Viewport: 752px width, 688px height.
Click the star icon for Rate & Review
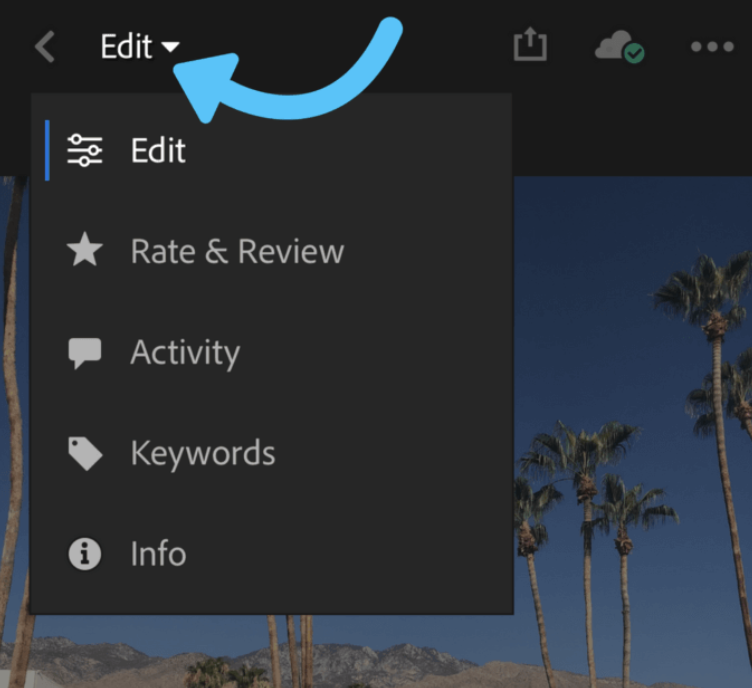[x=84, y=251]
